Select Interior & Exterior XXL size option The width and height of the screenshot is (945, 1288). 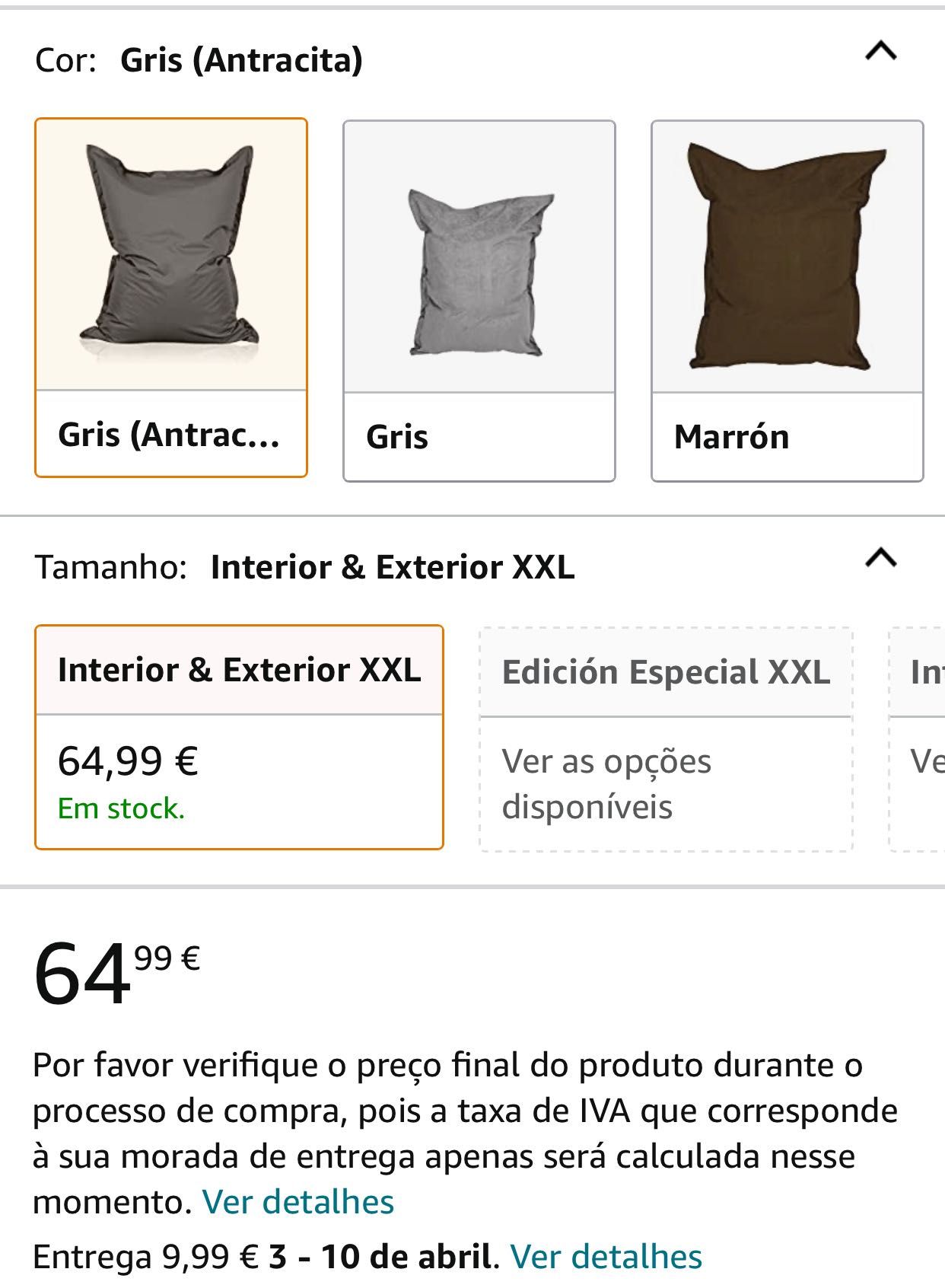click(x=239, y=737)
